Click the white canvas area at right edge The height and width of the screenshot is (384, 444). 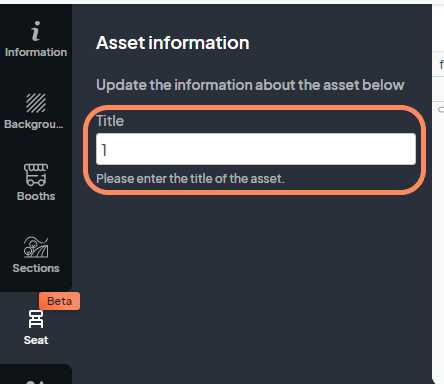click(439, 233)
